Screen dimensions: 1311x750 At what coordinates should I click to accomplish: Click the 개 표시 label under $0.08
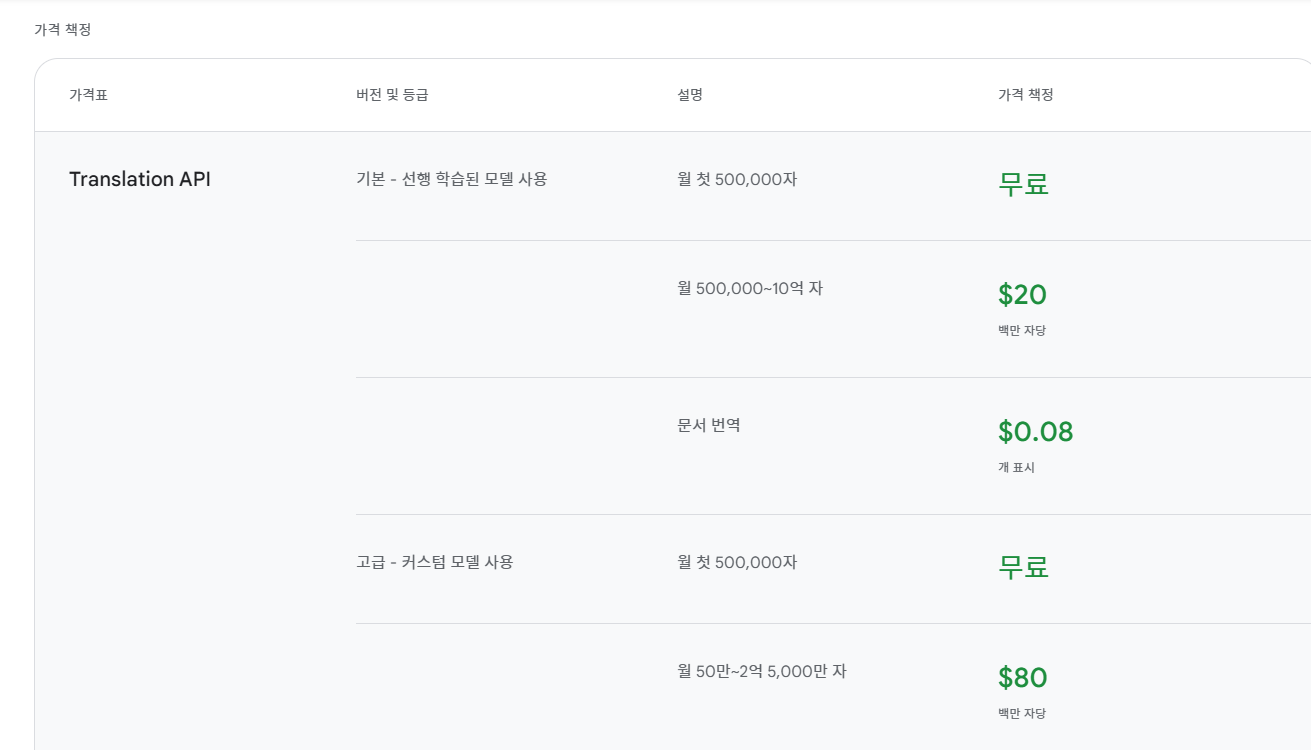[1016, 467]
